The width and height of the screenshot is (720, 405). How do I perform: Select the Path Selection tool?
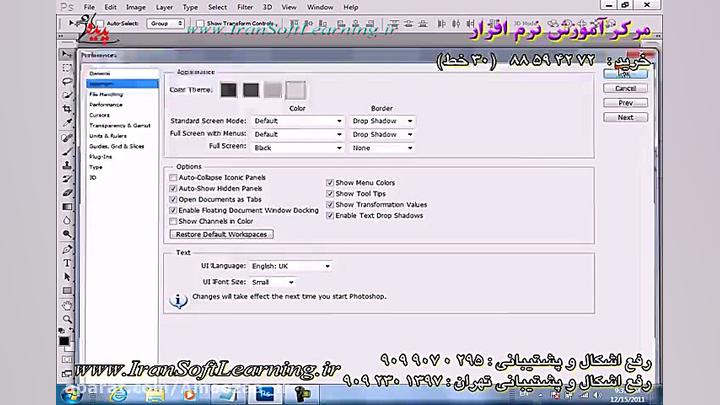[x=67, y=277]
